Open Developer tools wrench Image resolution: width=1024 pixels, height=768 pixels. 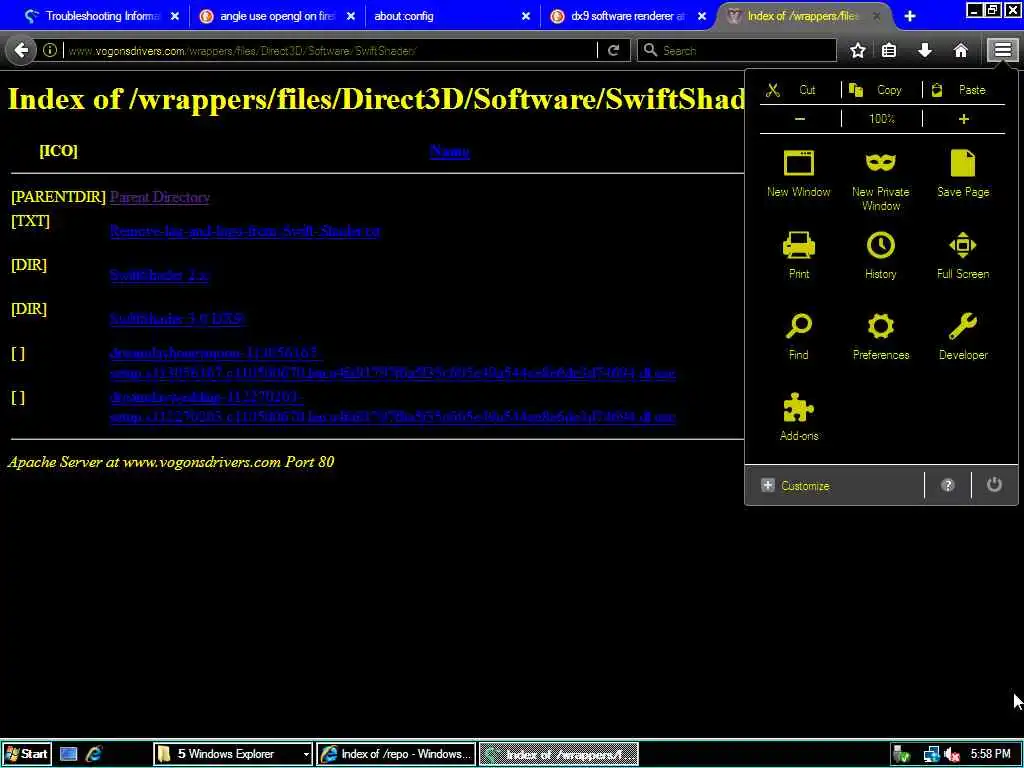[x=963, y=336]
